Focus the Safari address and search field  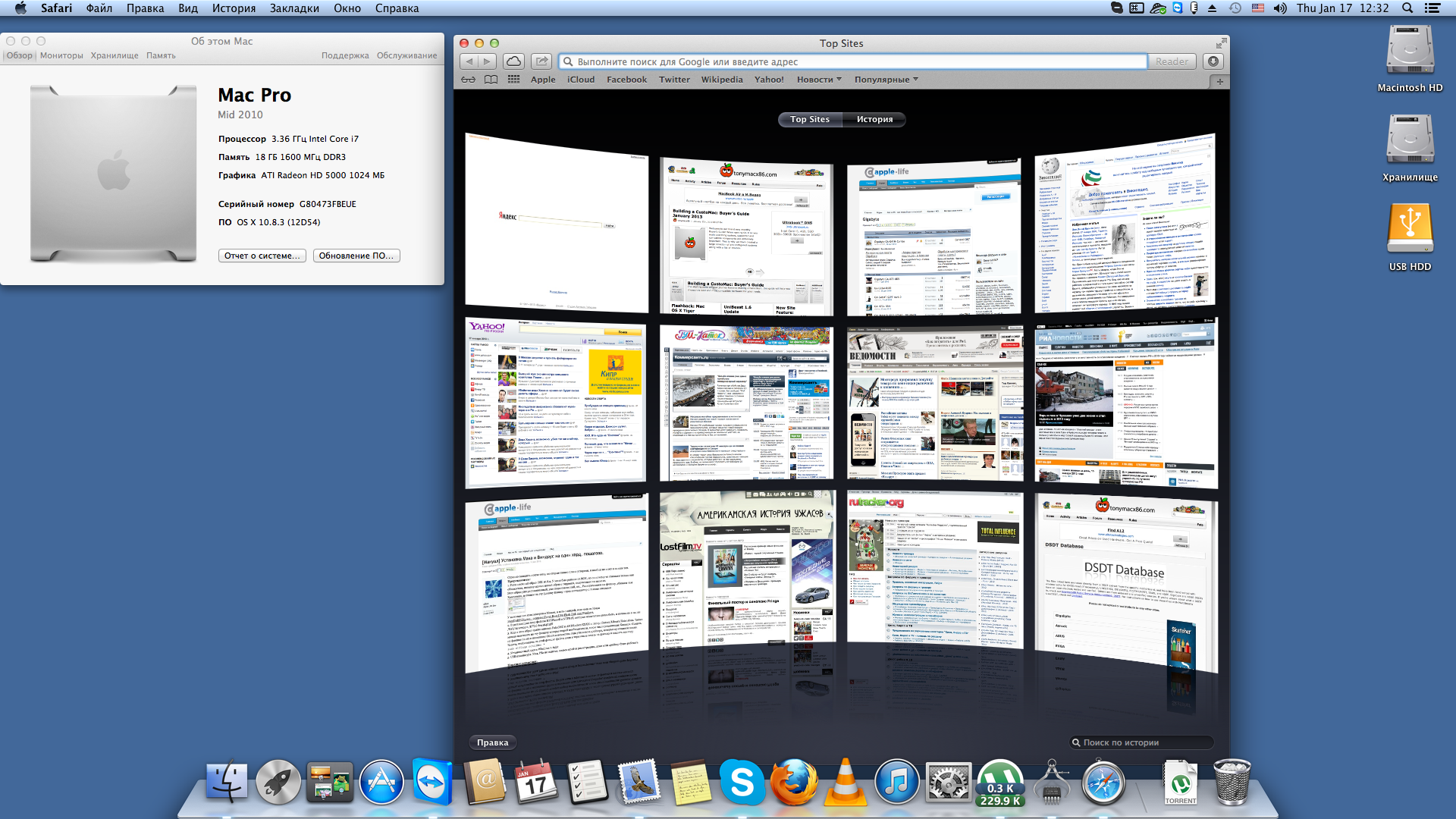(853, 61)
